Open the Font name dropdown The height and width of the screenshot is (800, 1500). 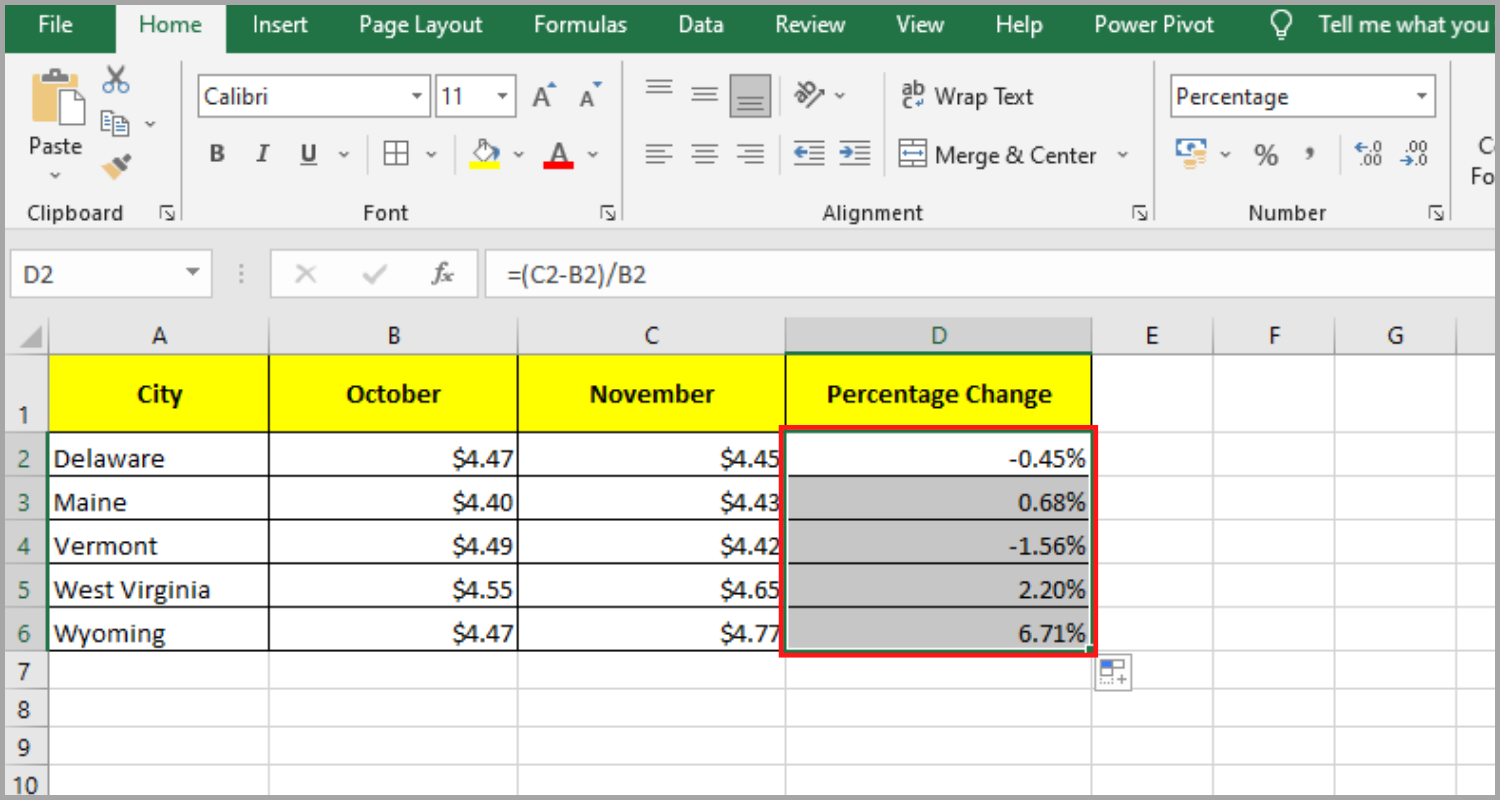[x=417, y=95]
